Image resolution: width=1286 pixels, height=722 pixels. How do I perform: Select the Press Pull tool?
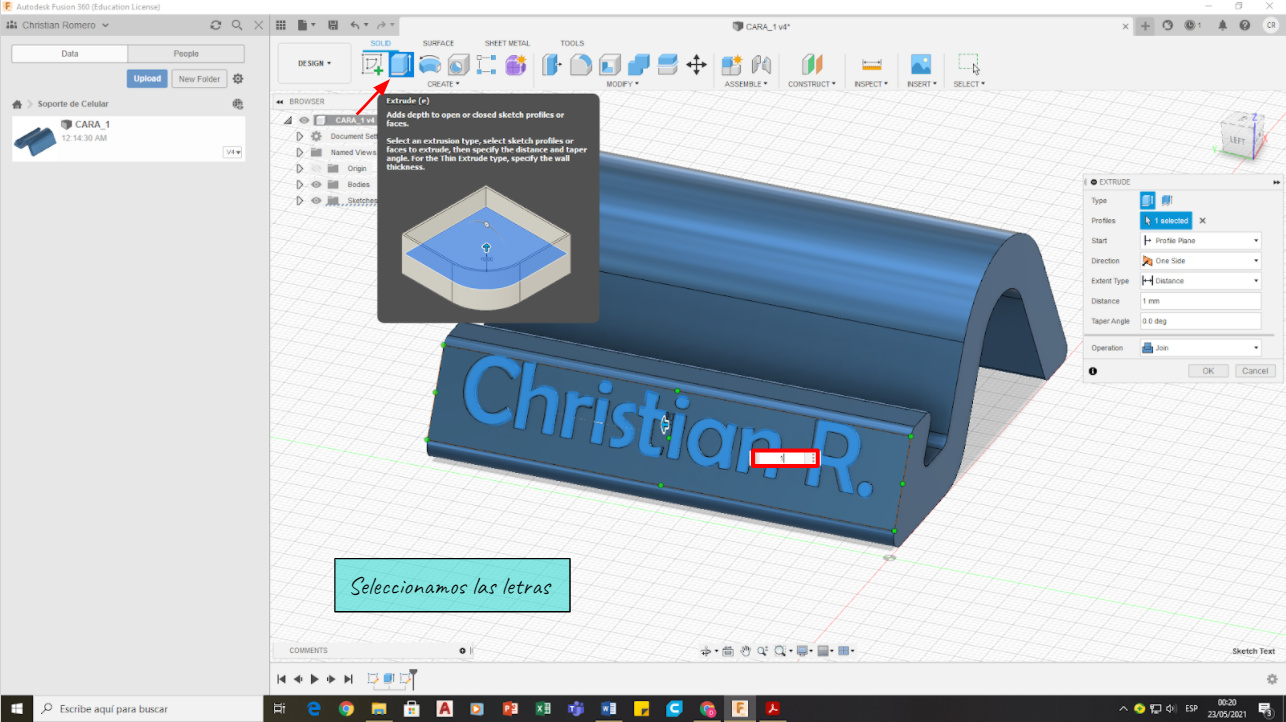tap(552, 65)
